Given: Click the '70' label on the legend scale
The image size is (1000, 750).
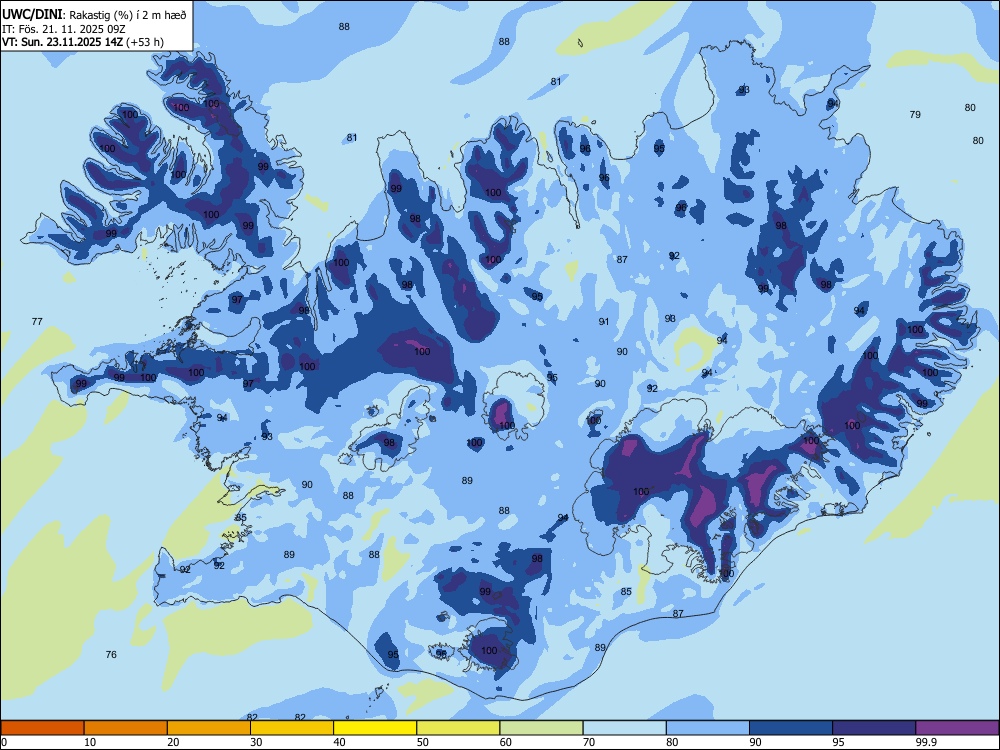Looking at the screenshot, I should pyautogui.click(x=589, y=742).
